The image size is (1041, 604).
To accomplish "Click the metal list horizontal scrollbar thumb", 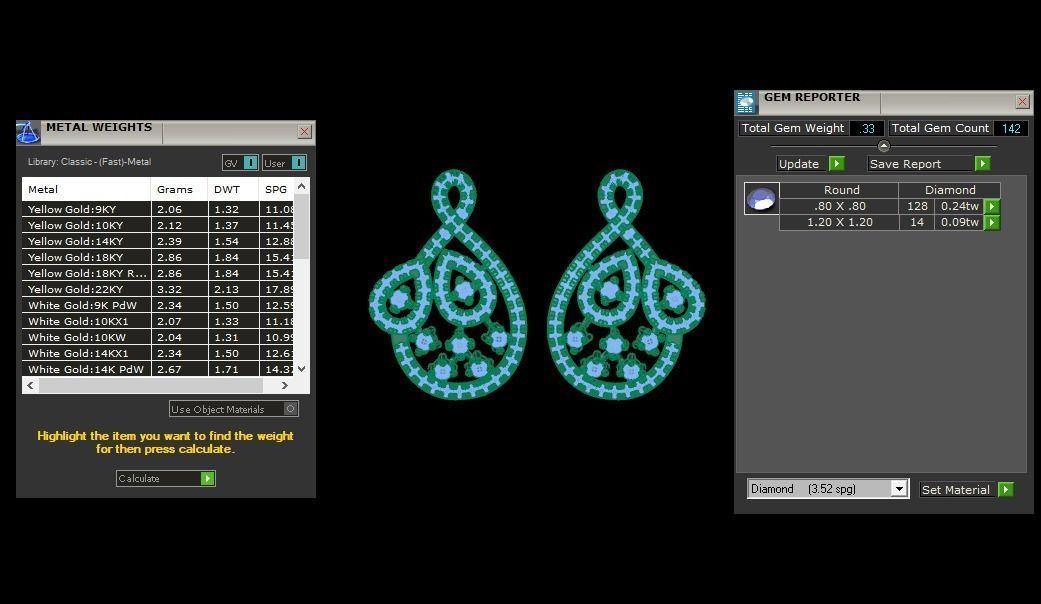I will point(151,385).
